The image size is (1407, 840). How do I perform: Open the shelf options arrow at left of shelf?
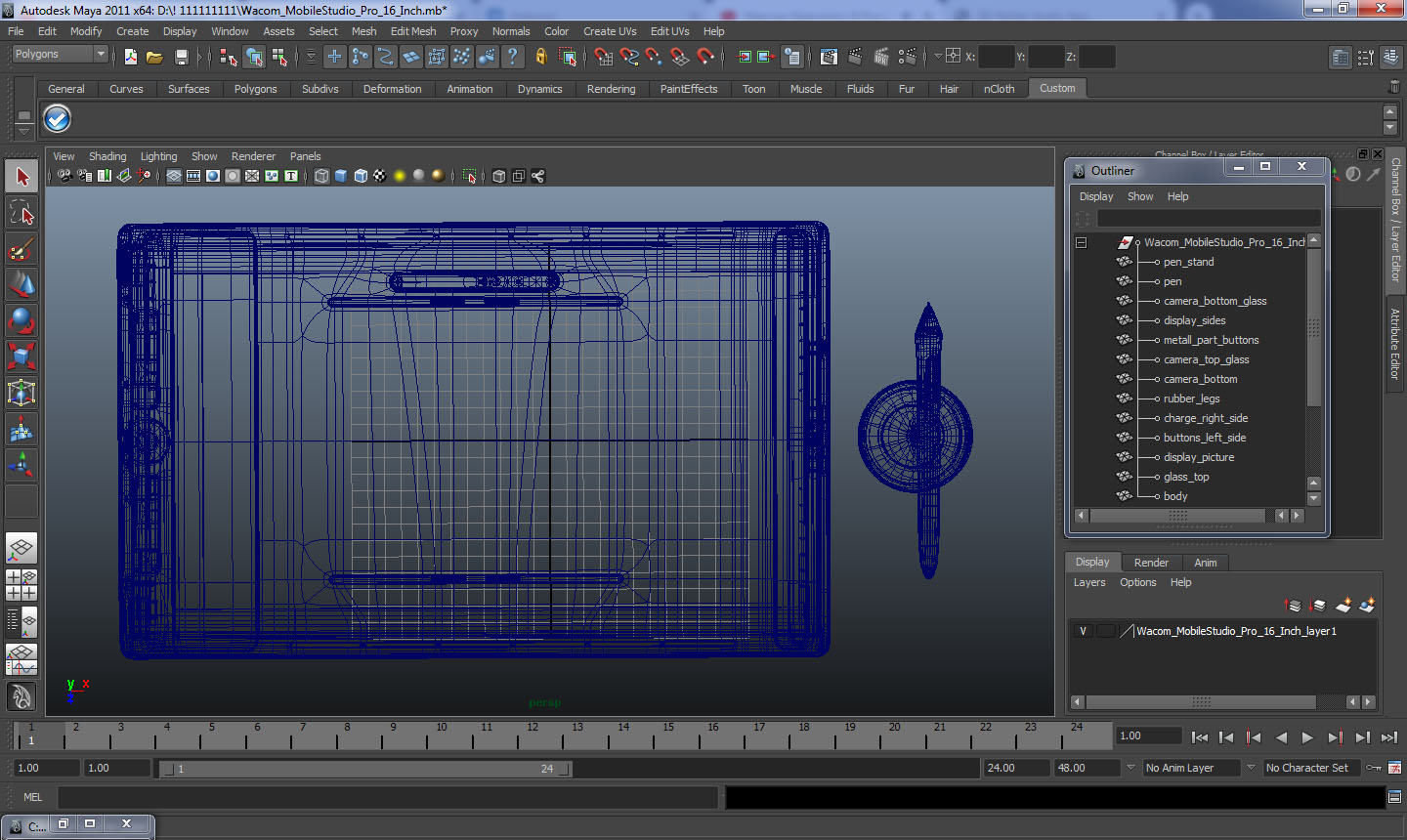(x=23, y=130)
